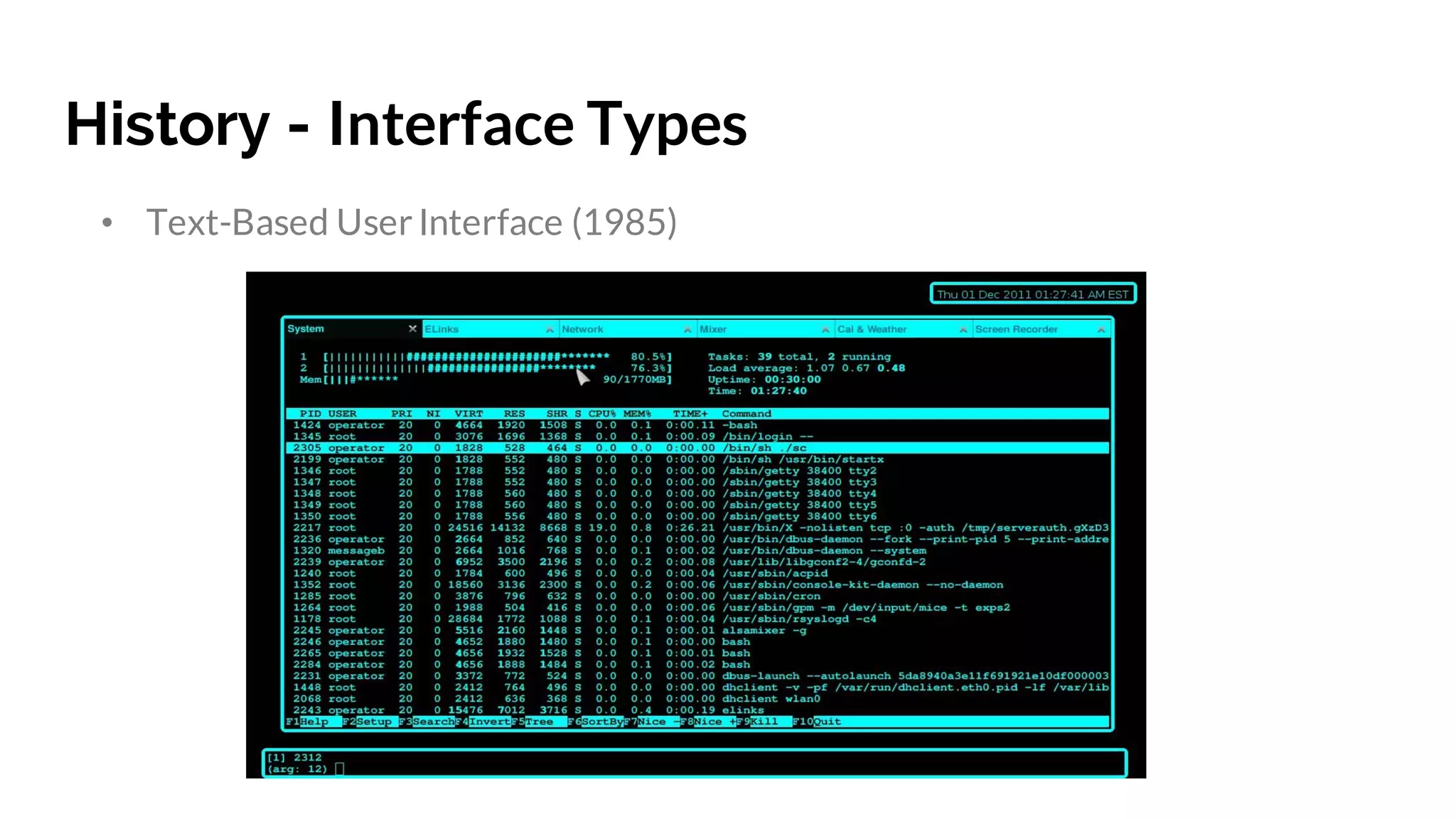Select process 1352 console-kit-daemon row
This screenshot has width=1456, height=819.
click(697, 584)
